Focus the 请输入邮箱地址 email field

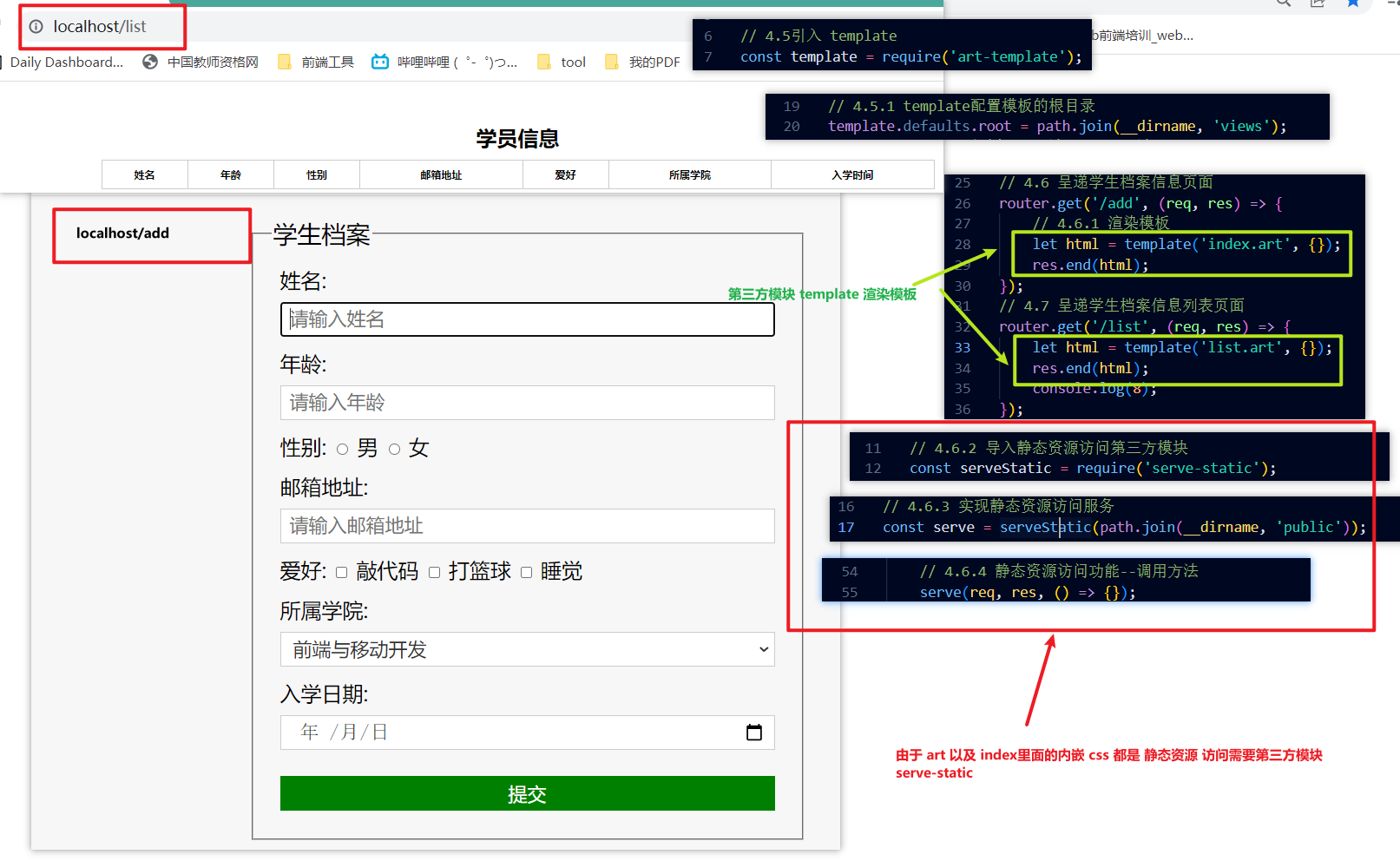(x=528, y=526)
